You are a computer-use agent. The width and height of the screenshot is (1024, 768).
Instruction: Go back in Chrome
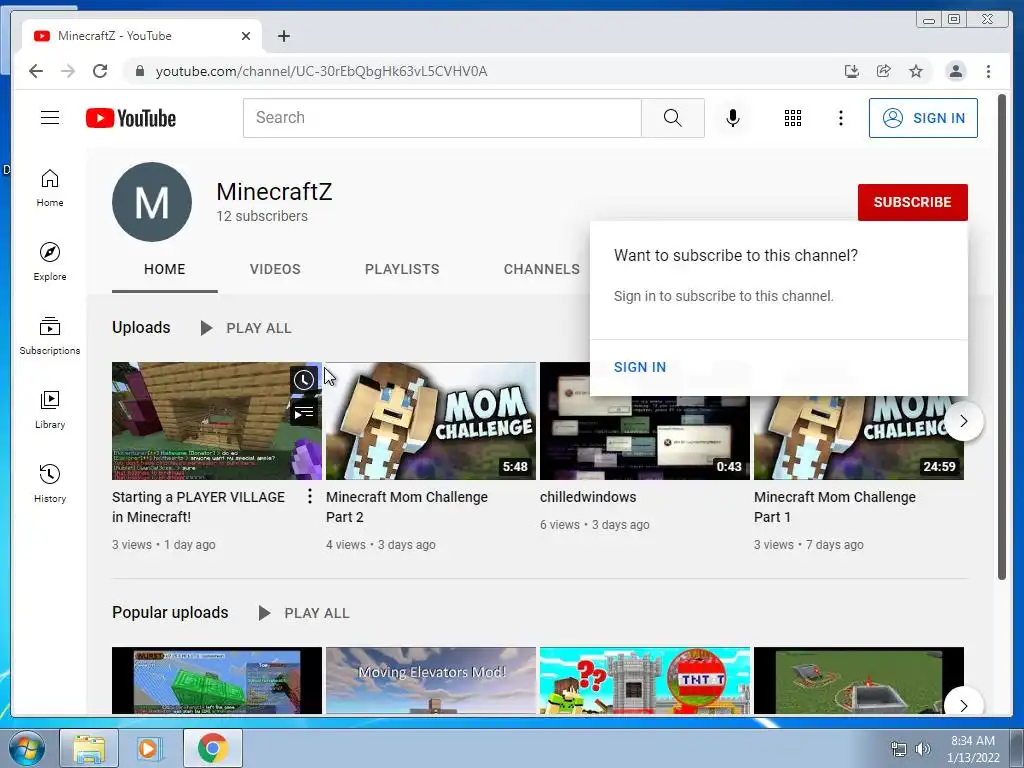click(36, 71)
